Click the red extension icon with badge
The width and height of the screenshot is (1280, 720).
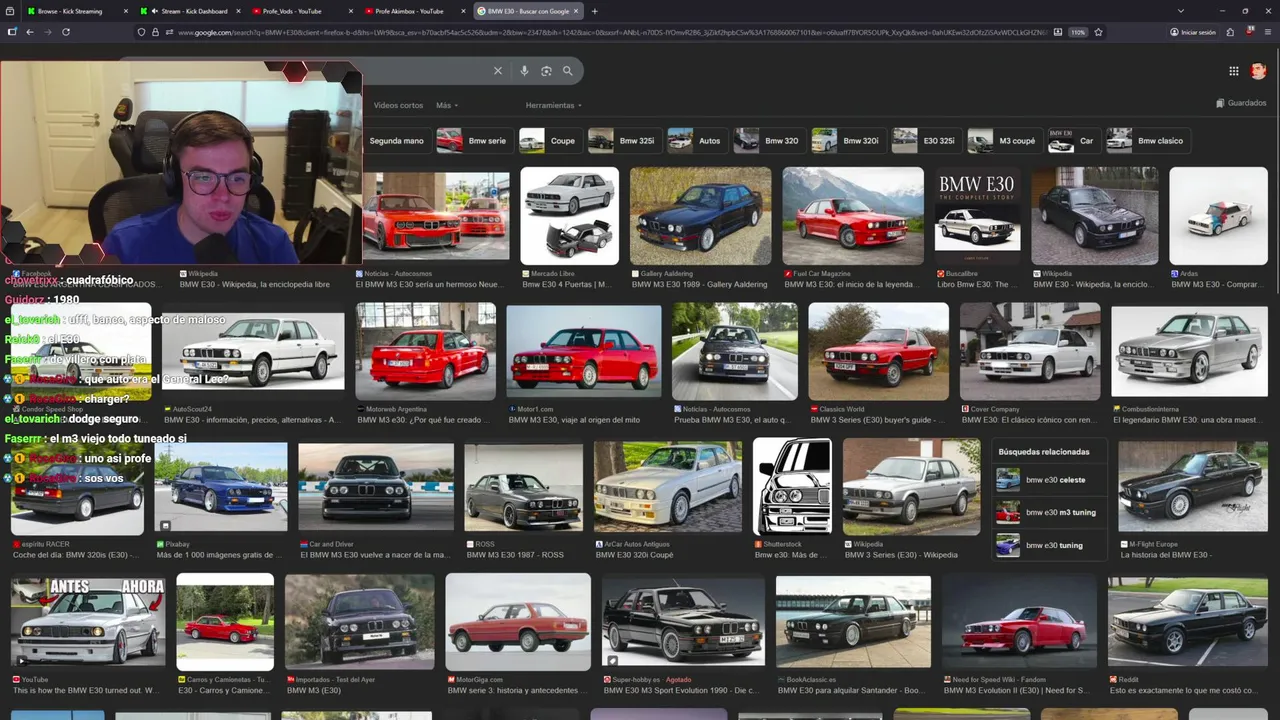click(1250, 32)
